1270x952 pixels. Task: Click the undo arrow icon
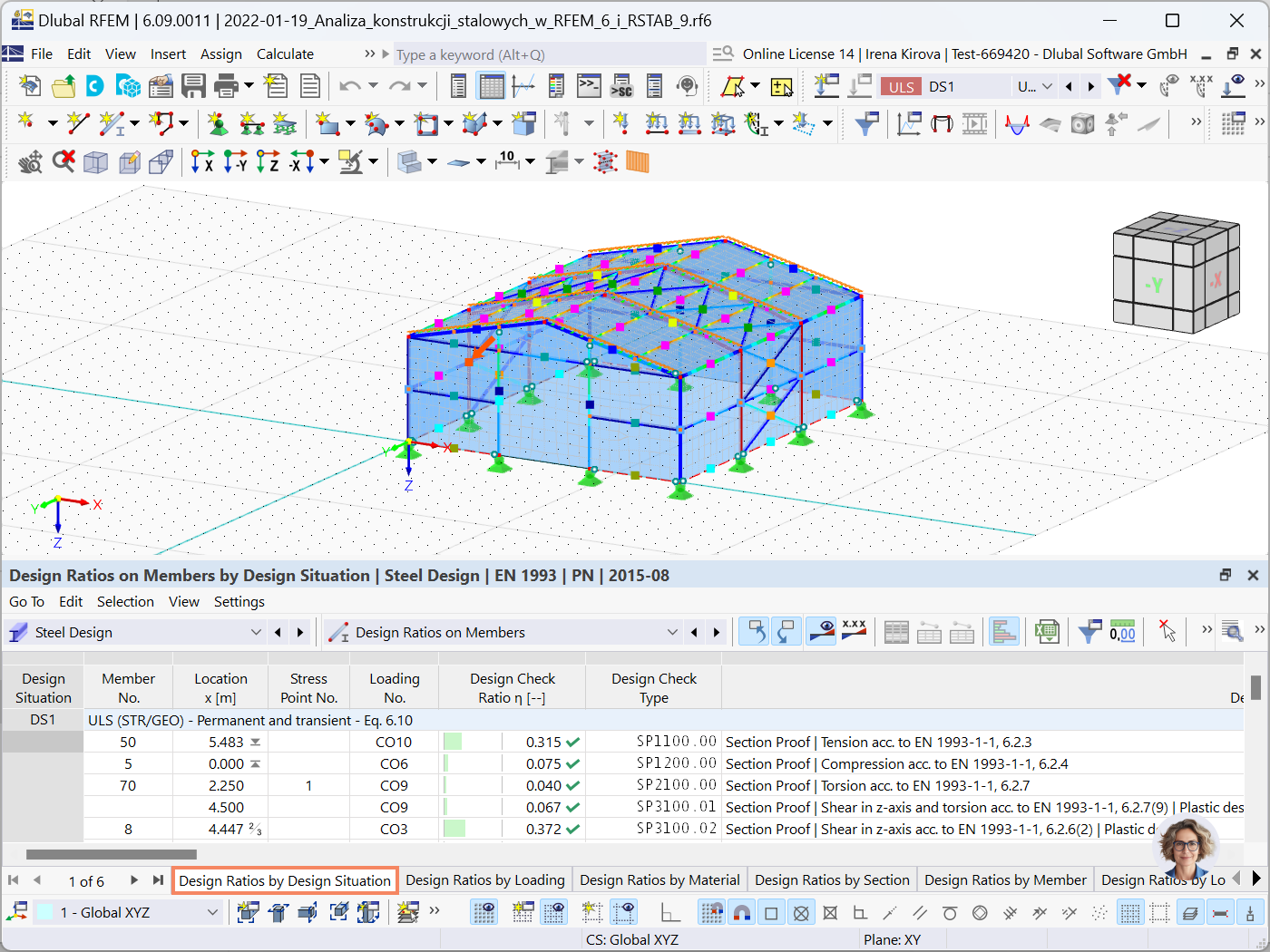(352, 86)
